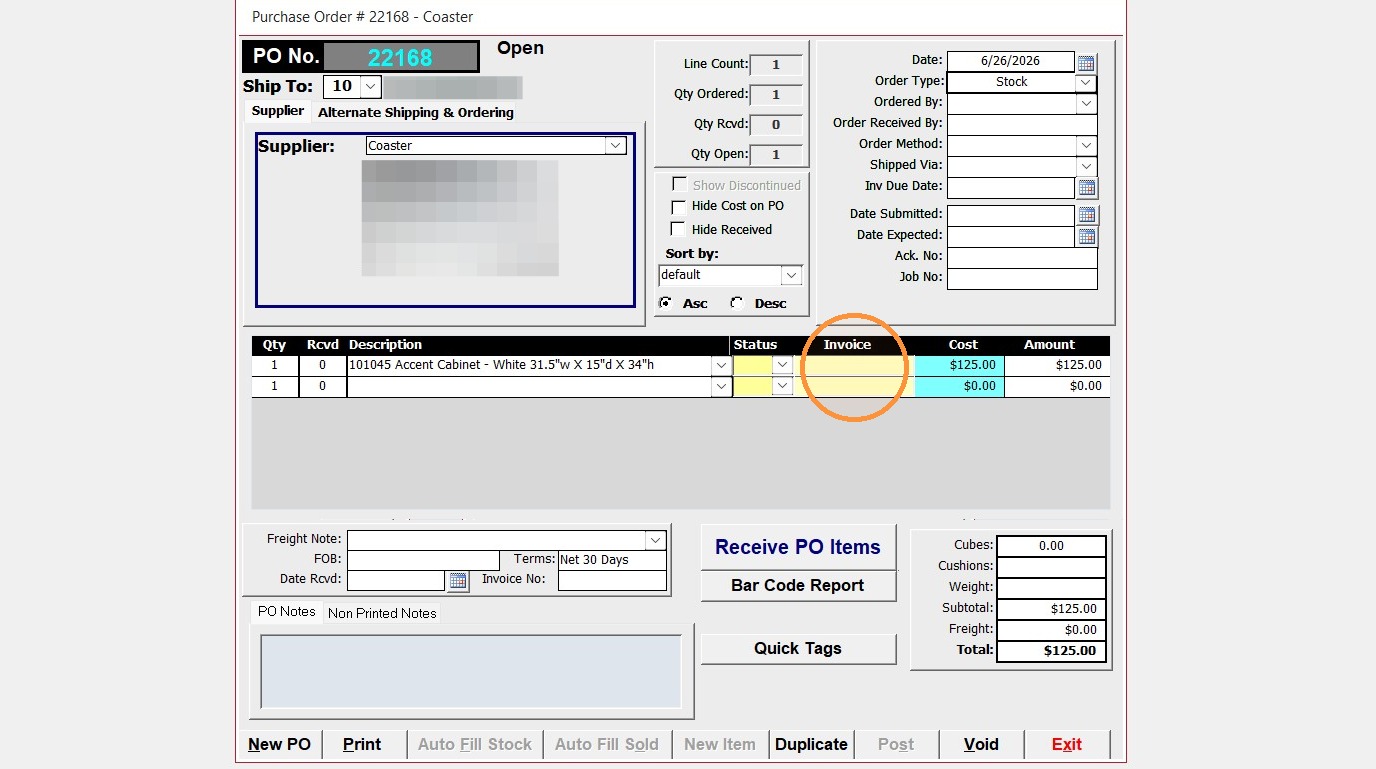This screenshot has width=1376, height=769.
Task: Expand the Shipped Via dropdown
Action: 1087,166
